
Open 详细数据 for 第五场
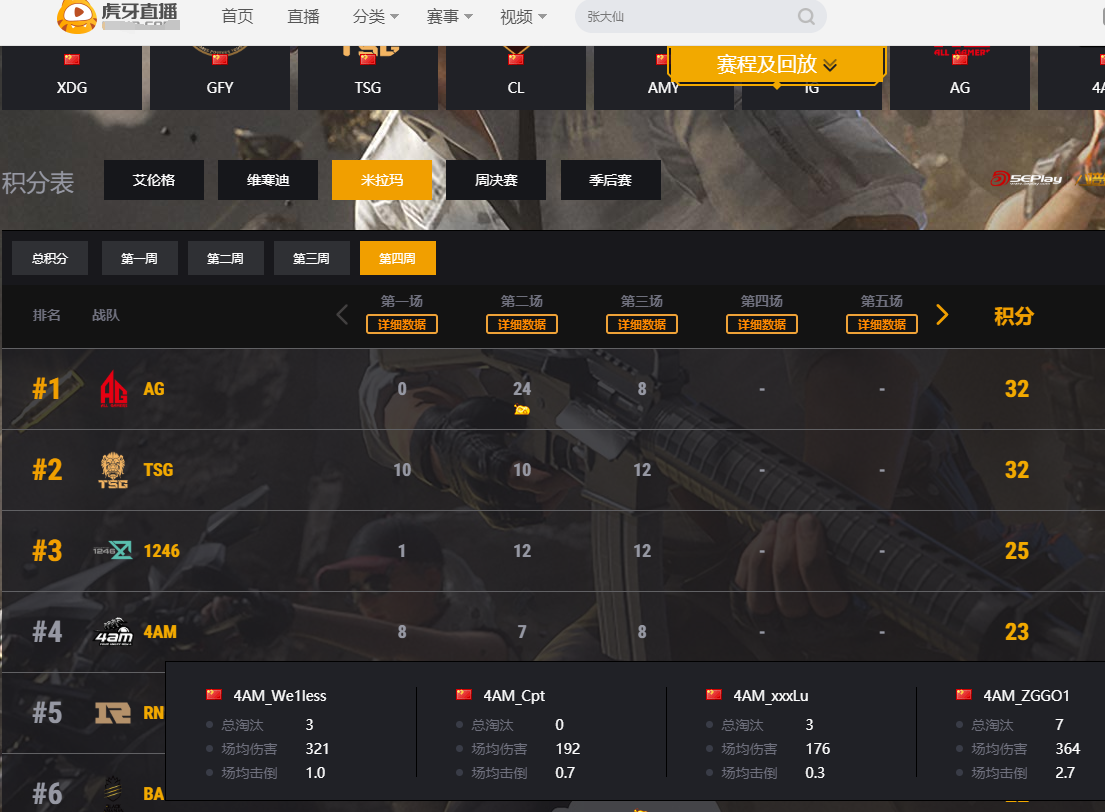(882, 324)
